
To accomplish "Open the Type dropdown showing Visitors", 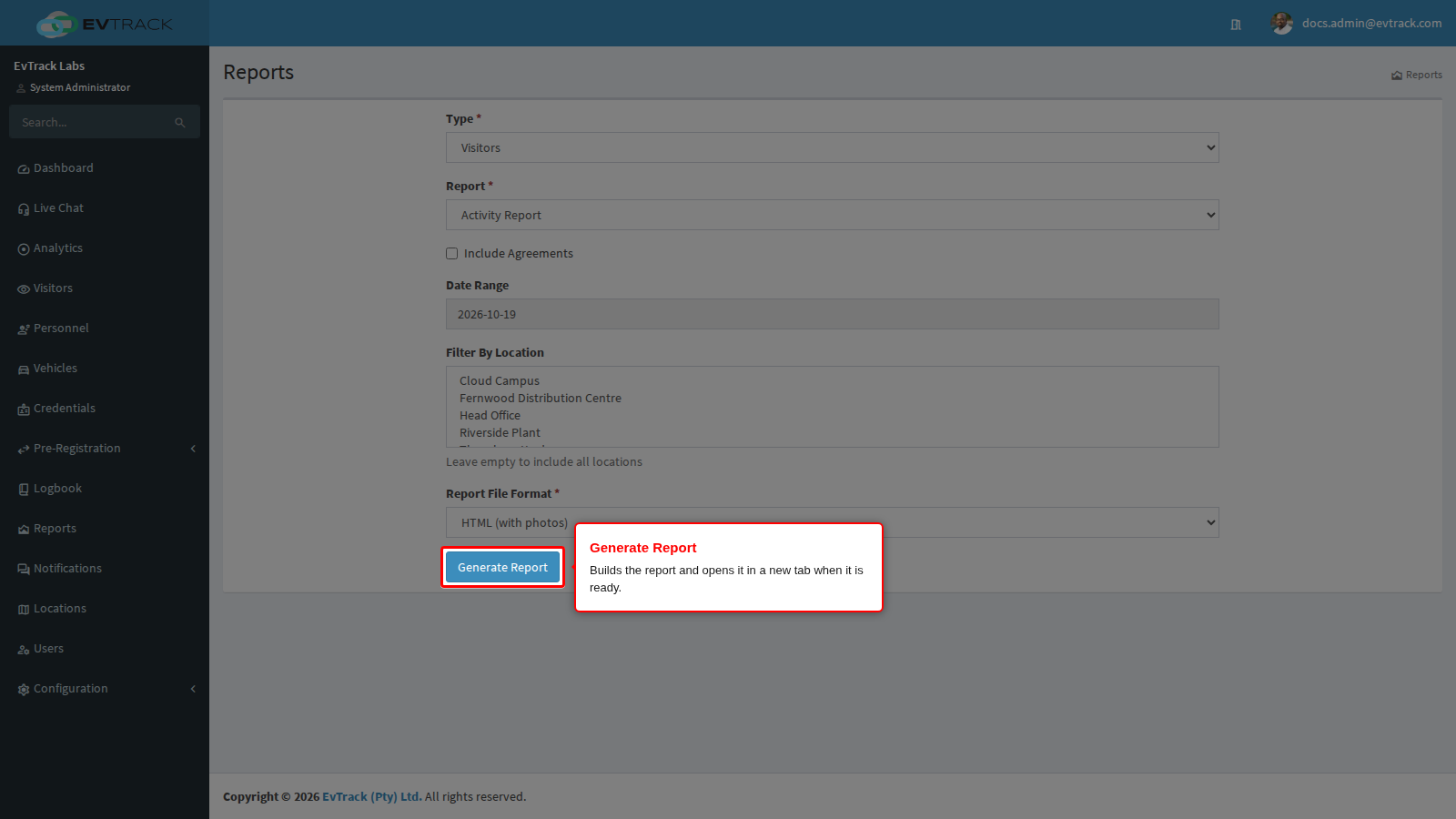I will 833,147.
